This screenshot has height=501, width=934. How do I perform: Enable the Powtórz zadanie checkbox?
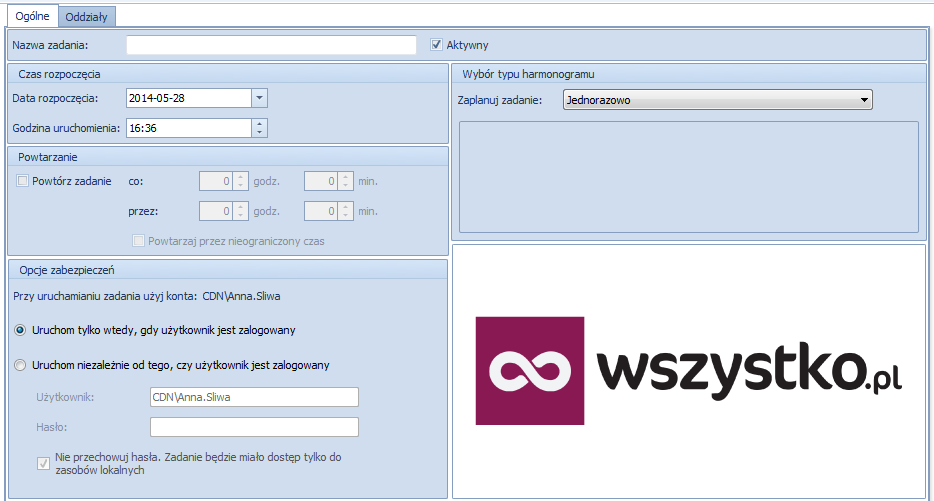click(x=23, y=181)
